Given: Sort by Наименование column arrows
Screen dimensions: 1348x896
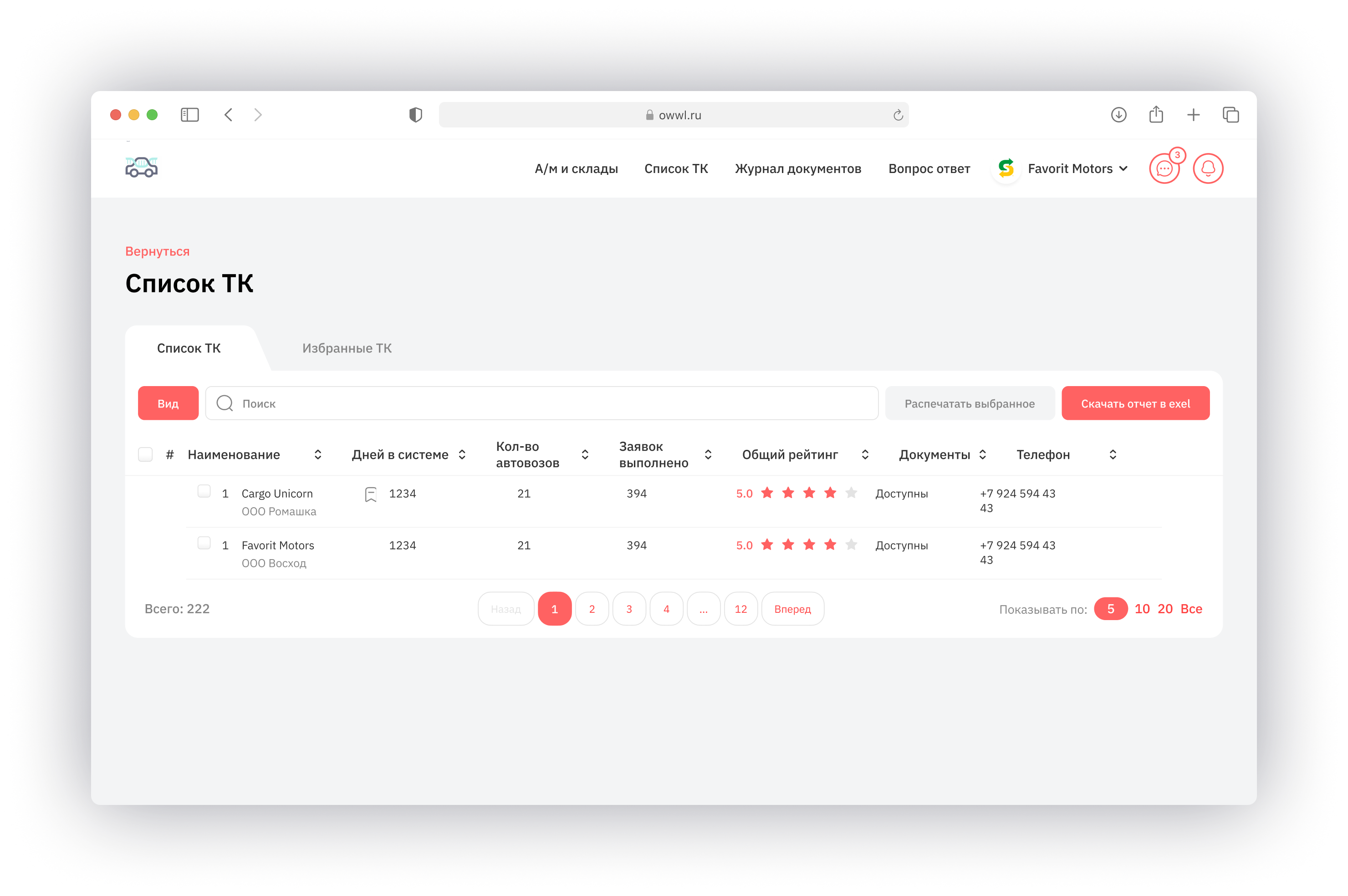Looking at the screenshot, I should pyautogui.click(x=318, y=455).
